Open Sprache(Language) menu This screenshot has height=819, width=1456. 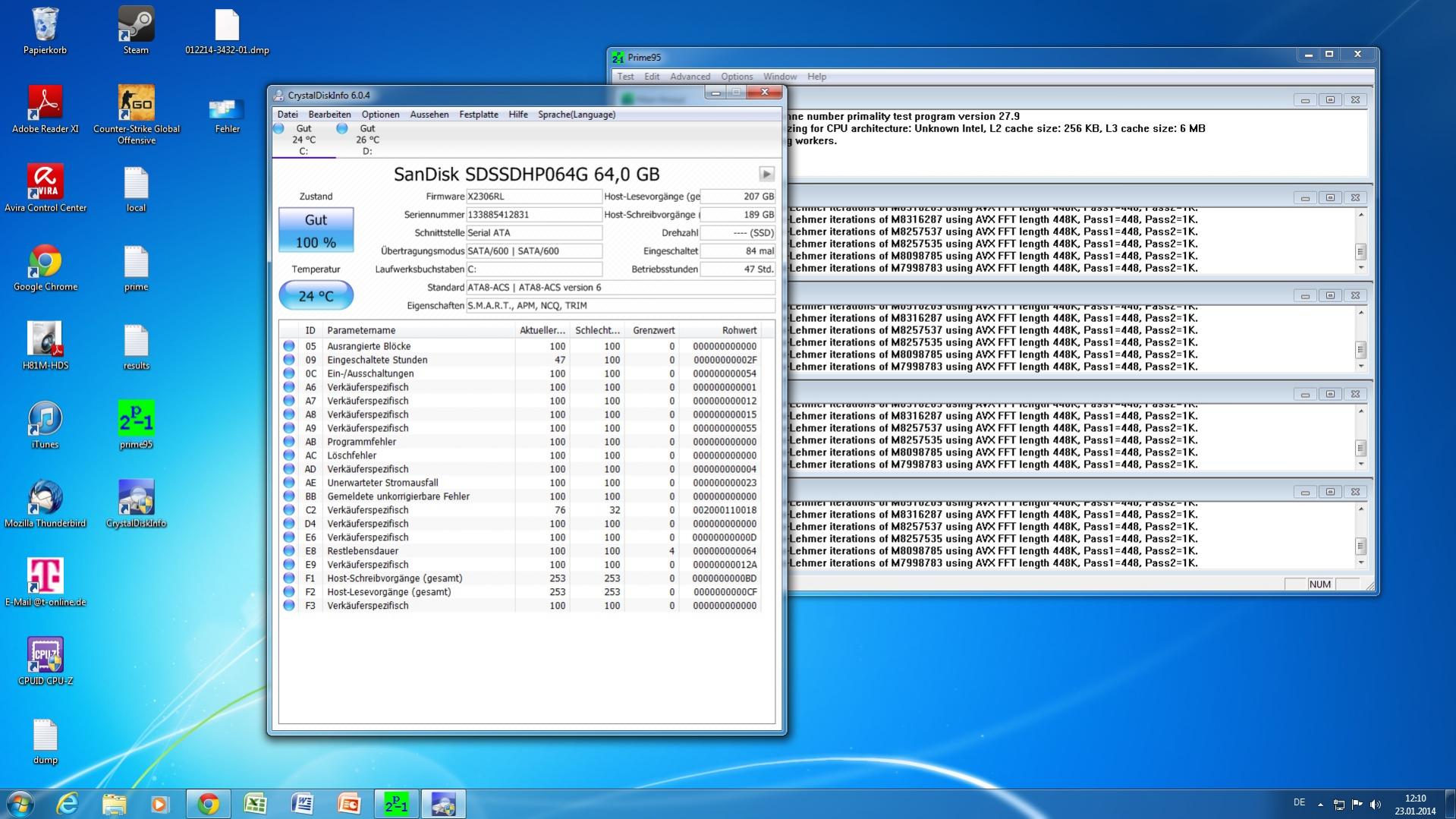(577, 115)
